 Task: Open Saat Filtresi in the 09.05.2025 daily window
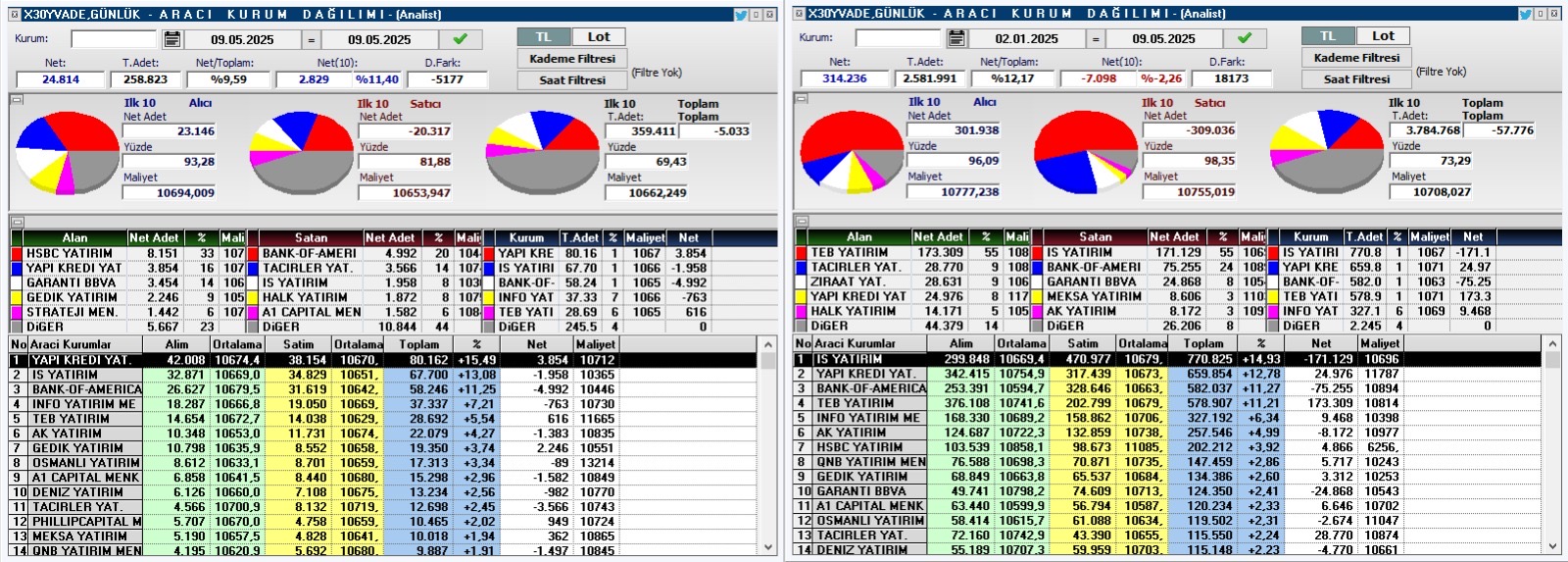572,80
